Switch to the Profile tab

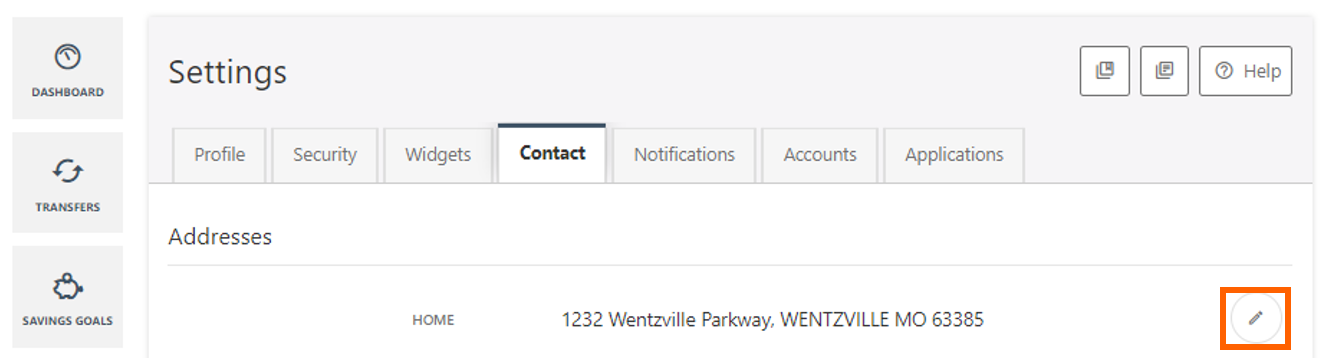click(x=220, y=155)
